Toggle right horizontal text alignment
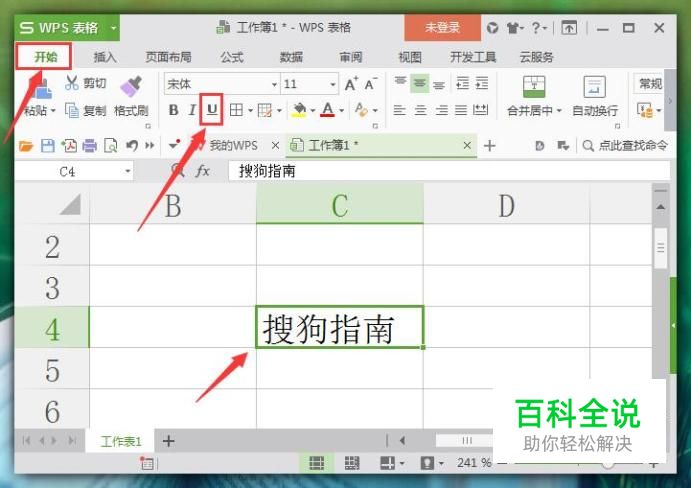 coord(441,110)
